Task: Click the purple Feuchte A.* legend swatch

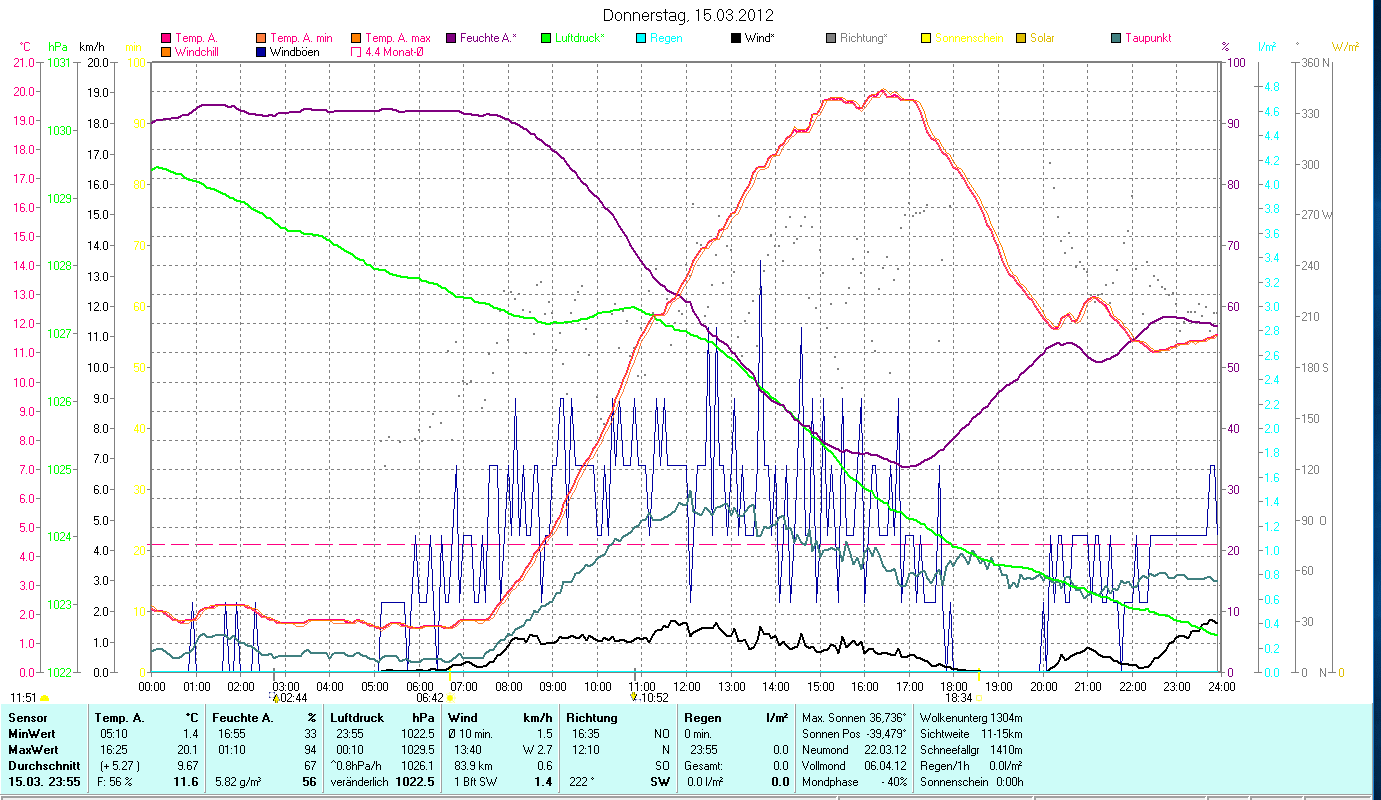Action: click(x=449, y=38)
